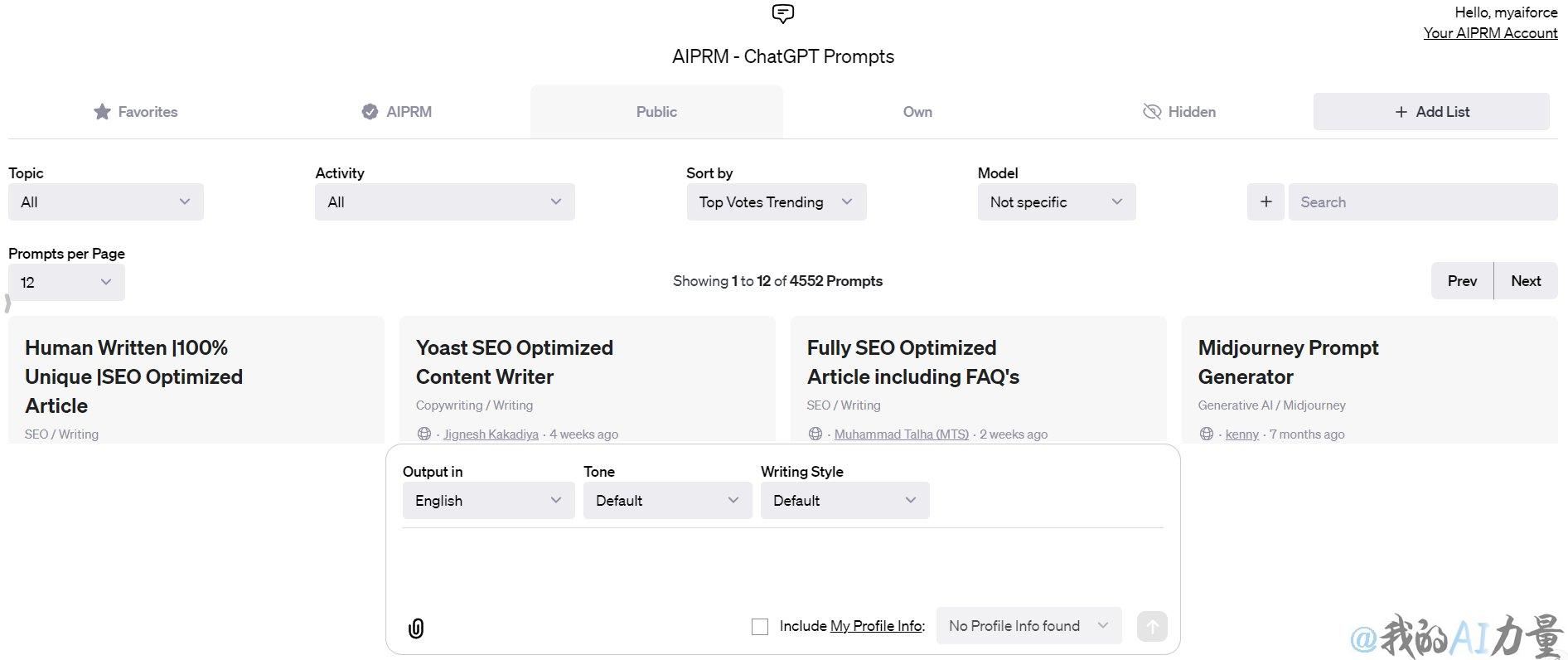The image size is (1568, 660).
Task: Switch to the AIPRM tab
Action: (397, 112)
